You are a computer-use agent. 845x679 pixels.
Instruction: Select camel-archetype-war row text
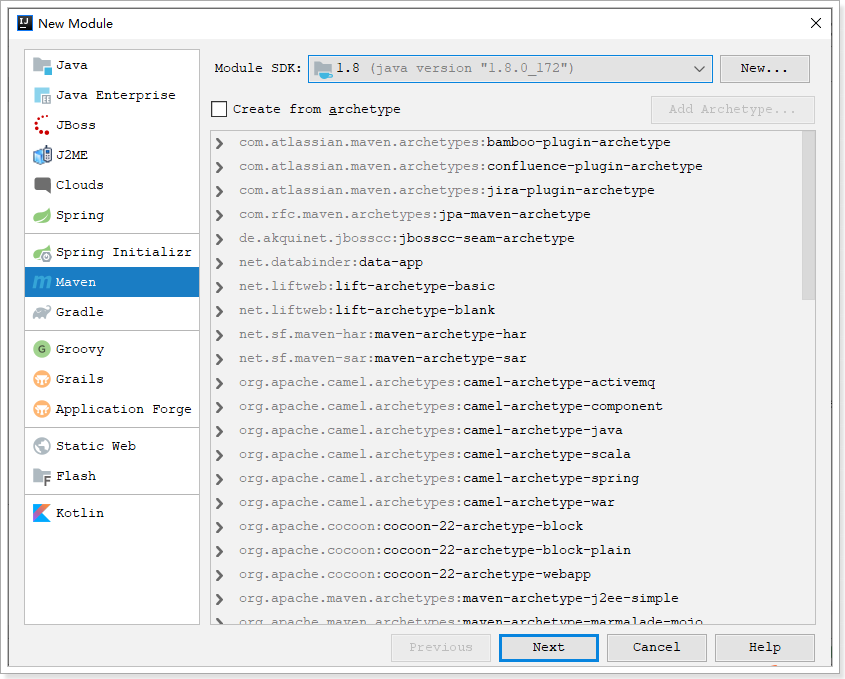pos(427,502)
